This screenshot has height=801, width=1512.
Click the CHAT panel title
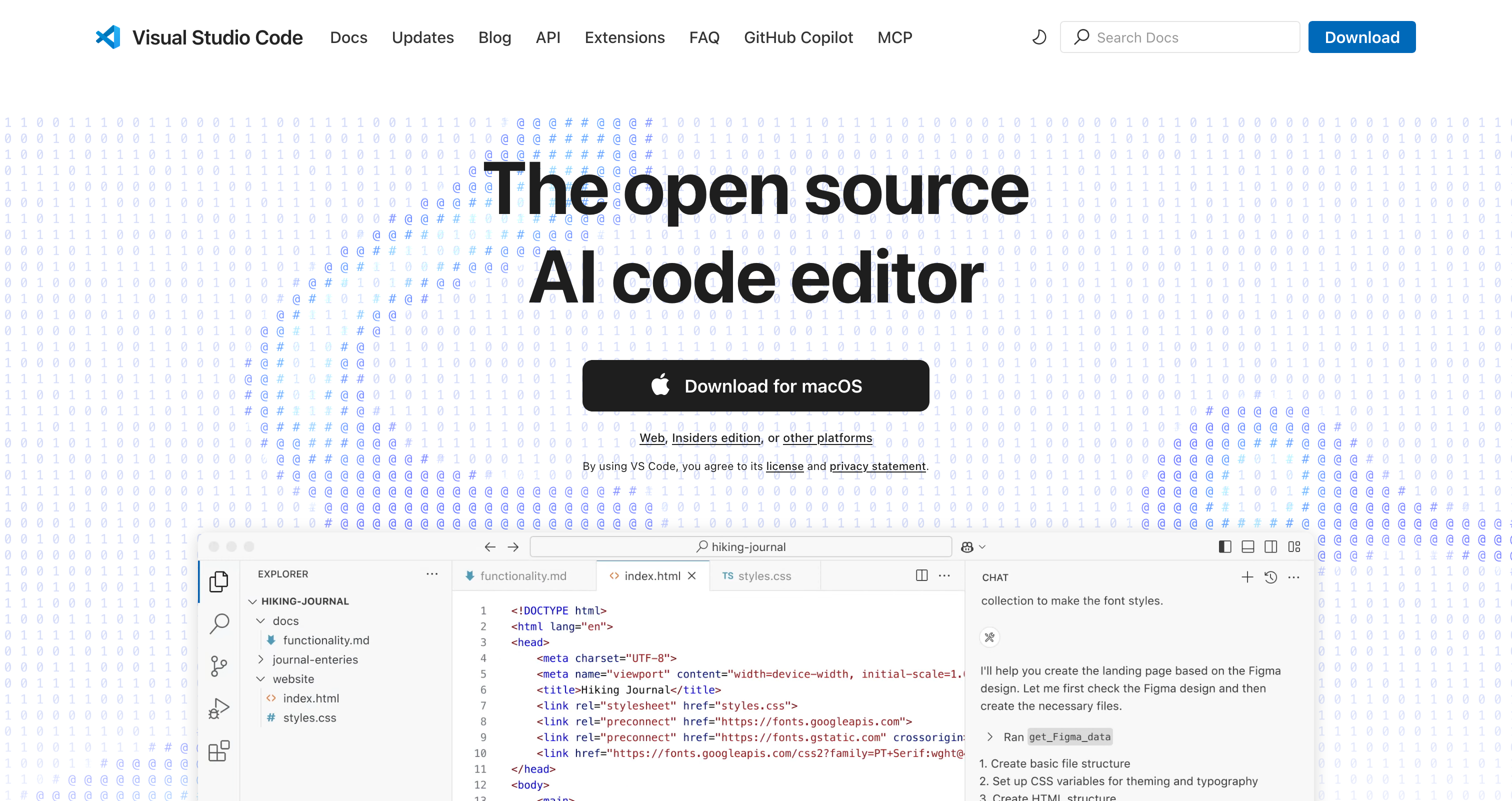point(995,577)
